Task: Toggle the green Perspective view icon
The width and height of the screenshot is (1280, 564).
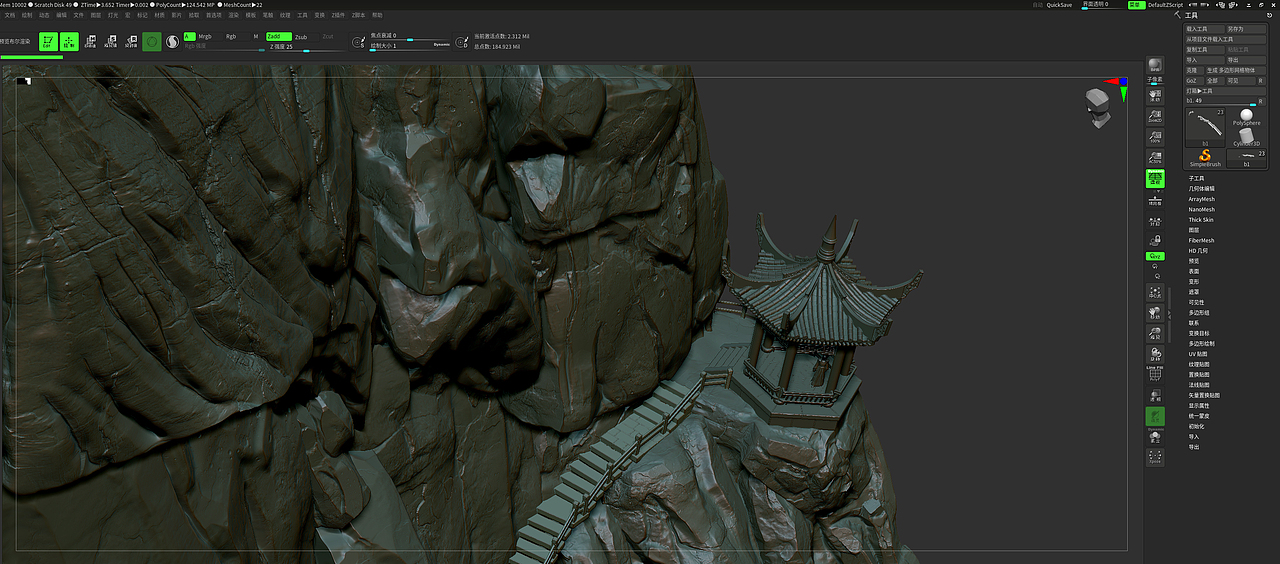Action: click(x=1155, y=178)
